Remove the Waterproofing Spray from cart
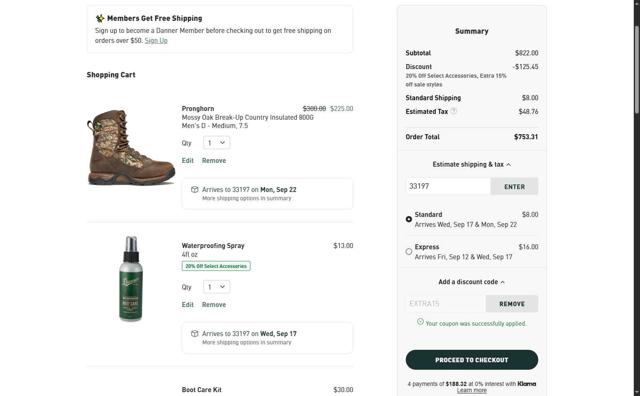Image resolution: width=640 pixels, height=396 pixels. (214, 305)
